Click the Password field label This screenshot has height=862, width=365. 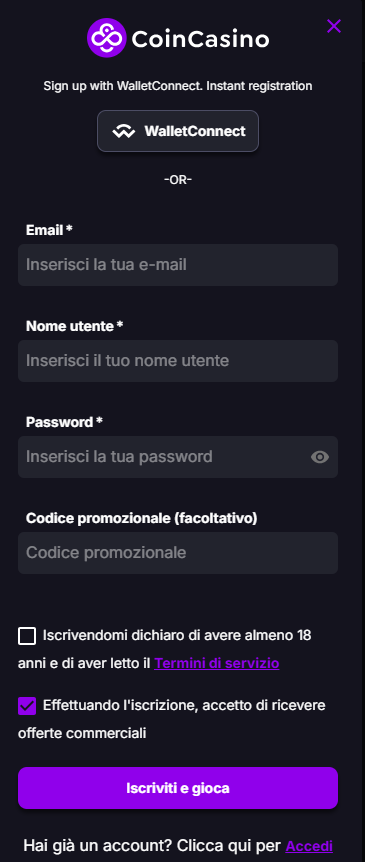pos(64,422)
